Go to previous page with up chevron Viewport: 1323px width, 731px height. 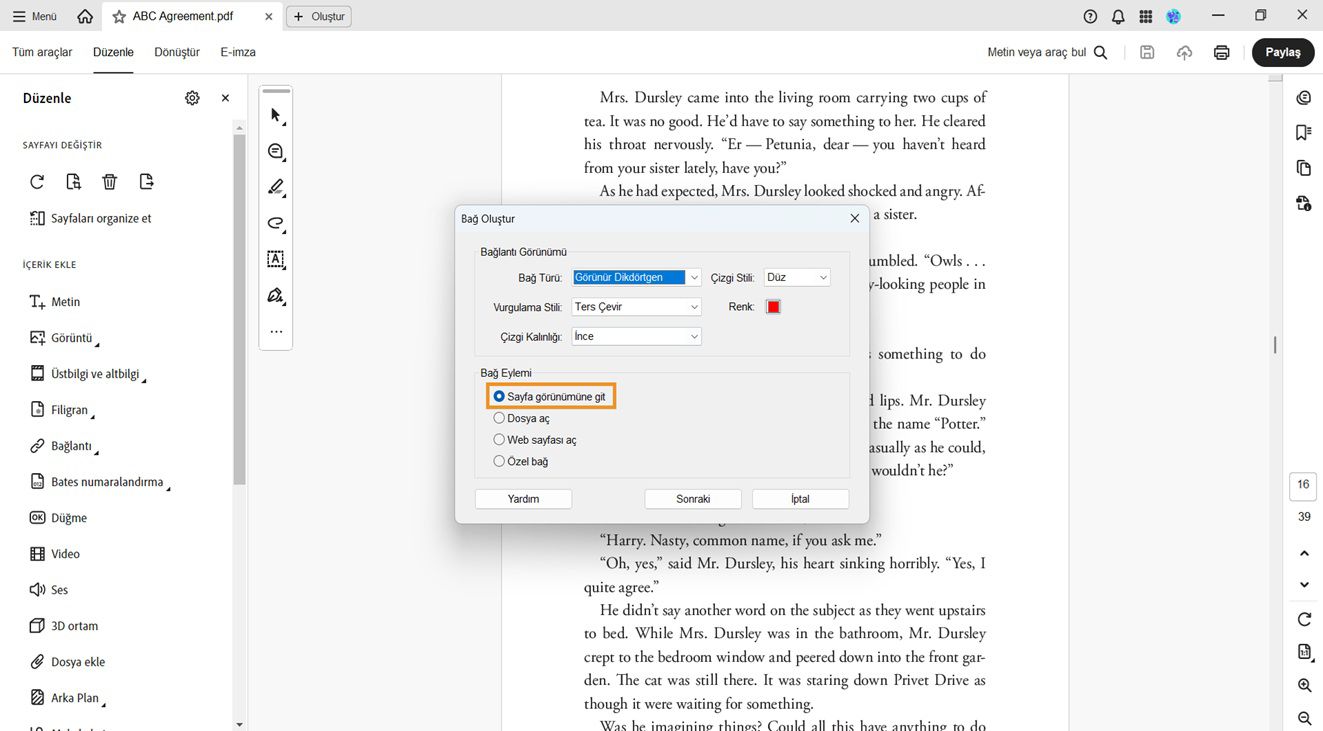pyautogui.click(x=1304, y=554)
